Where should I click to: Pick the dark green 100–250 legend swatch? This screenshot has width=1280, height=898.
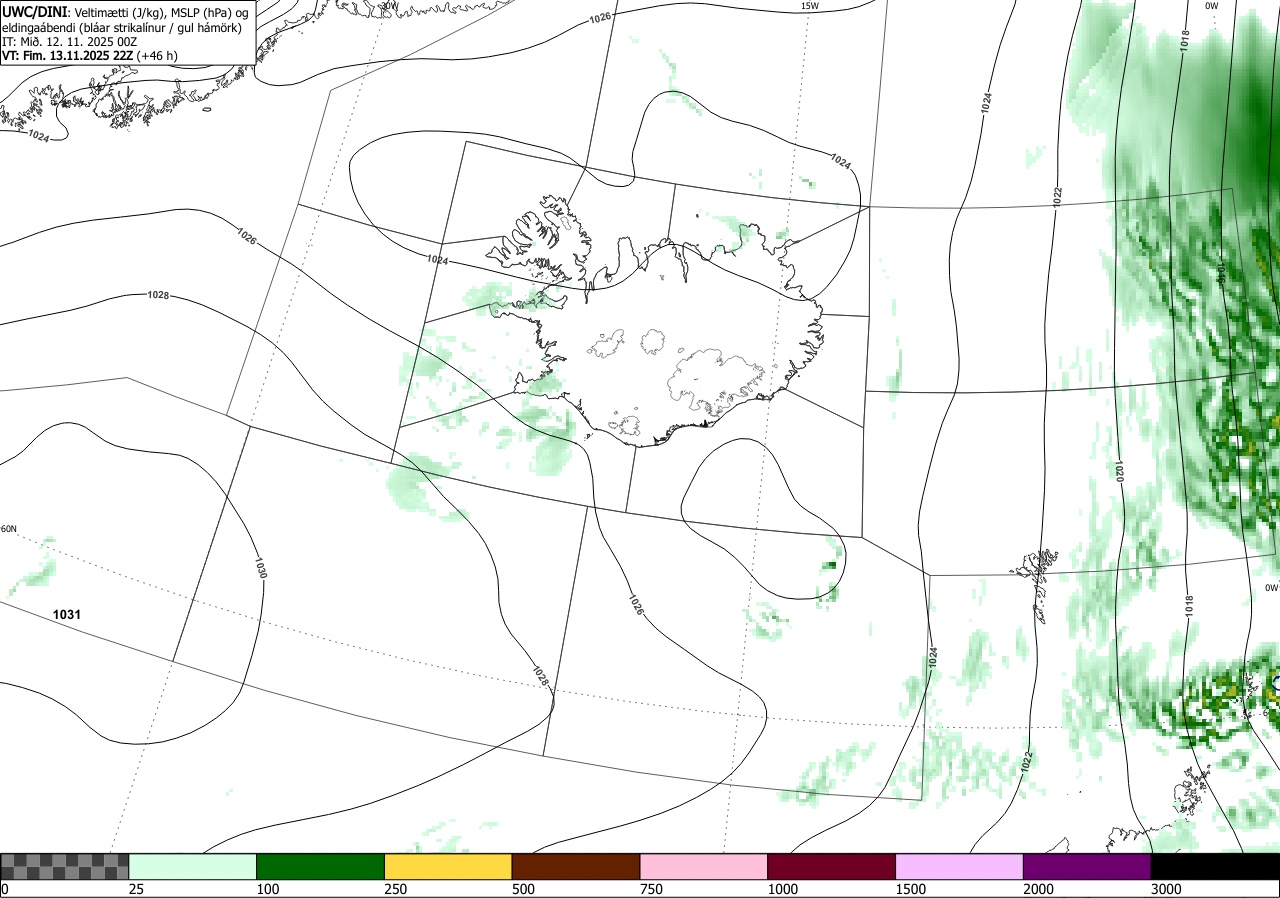coord(321,866)
